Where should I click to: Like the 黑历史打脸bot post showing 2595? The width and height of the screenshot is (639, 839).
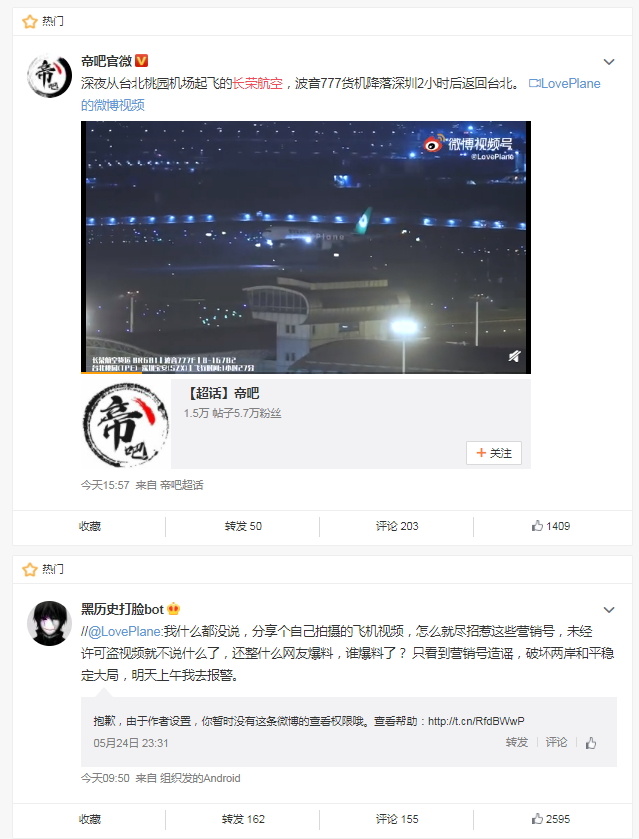[551, 819]
